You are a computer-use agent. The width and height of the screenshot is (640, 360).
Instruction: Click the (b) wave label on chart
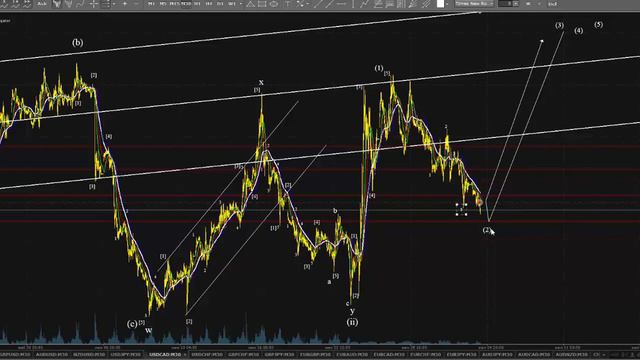click(x=78, y=42)
